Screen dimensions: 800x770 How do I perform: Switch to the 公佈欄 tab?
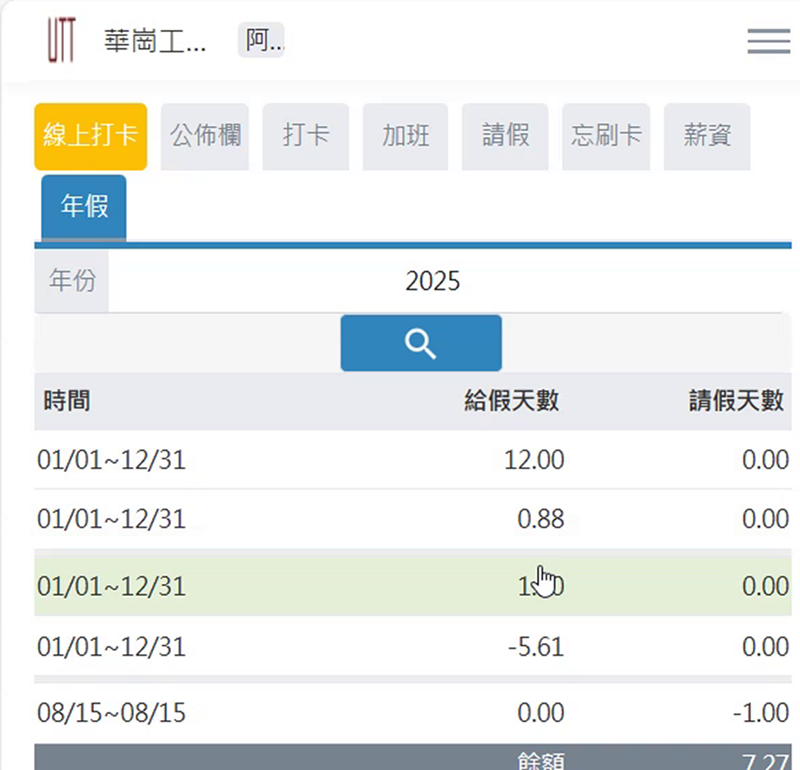(x=205, y=136)
